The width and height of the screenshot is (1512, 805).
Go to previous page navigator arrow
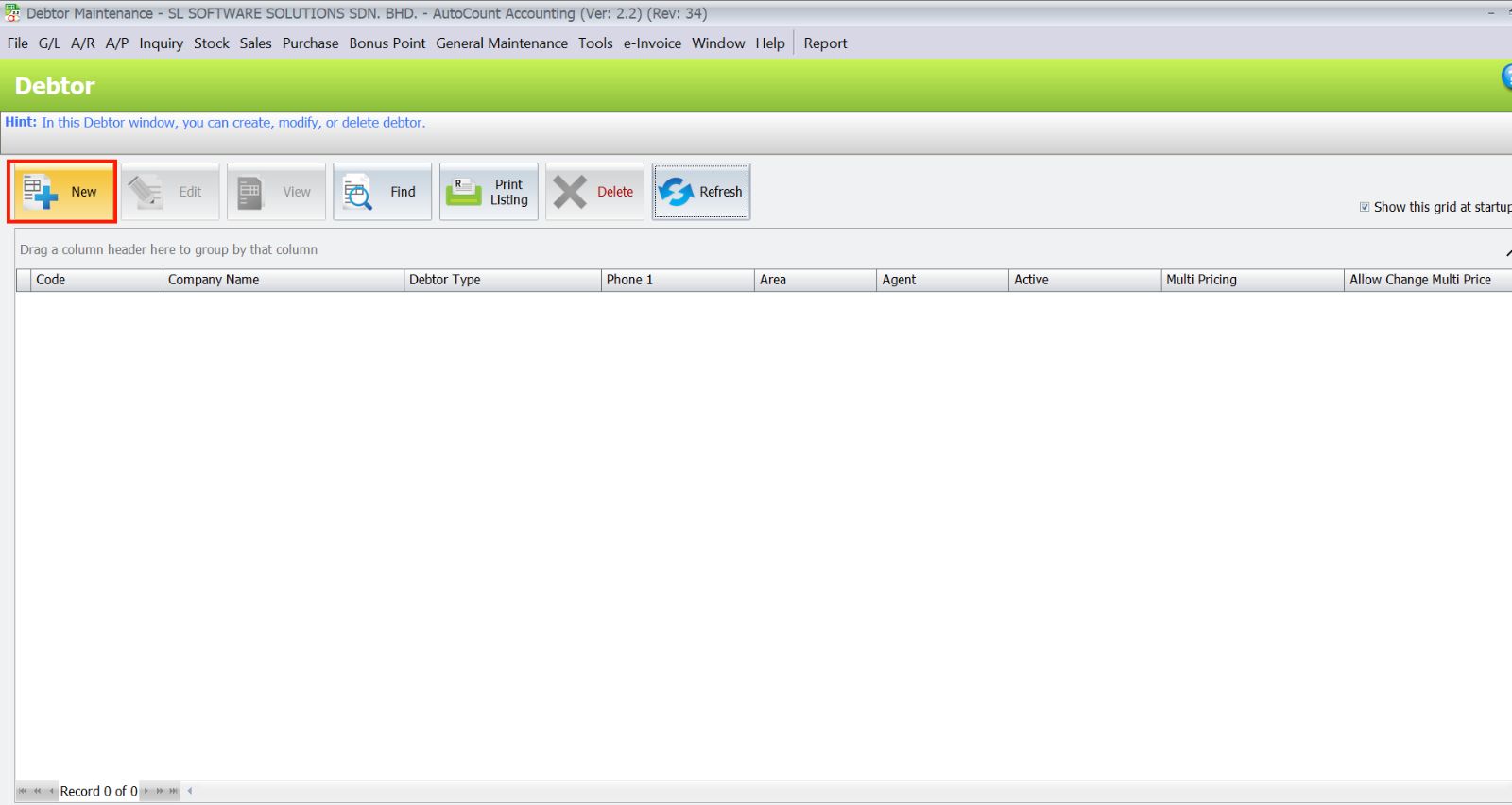(37, 792)
